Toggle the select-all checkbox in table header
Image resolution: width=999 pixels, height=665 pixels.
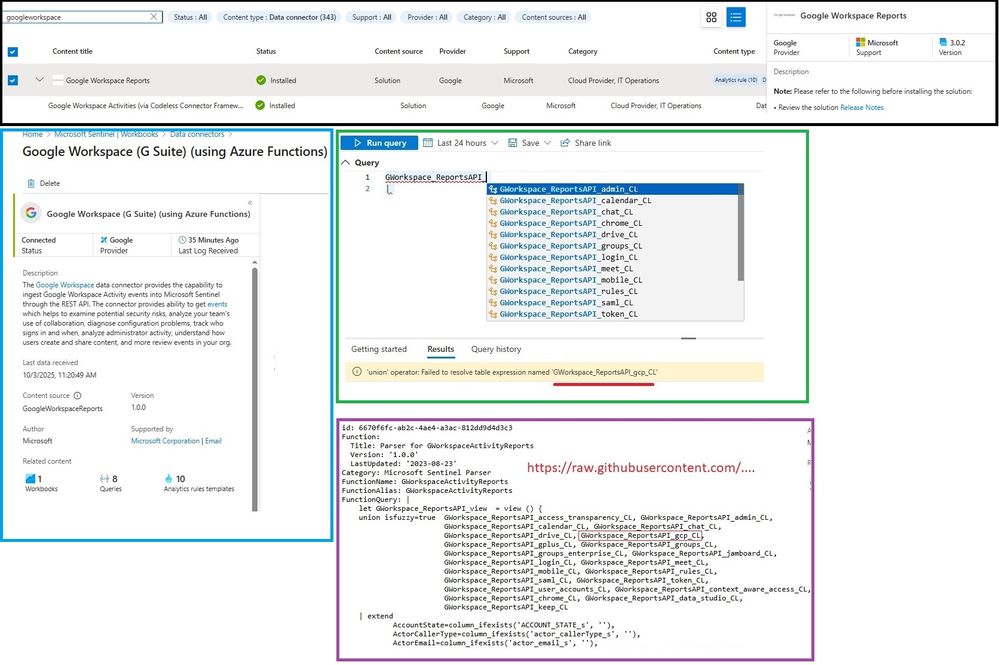point(13,52)
